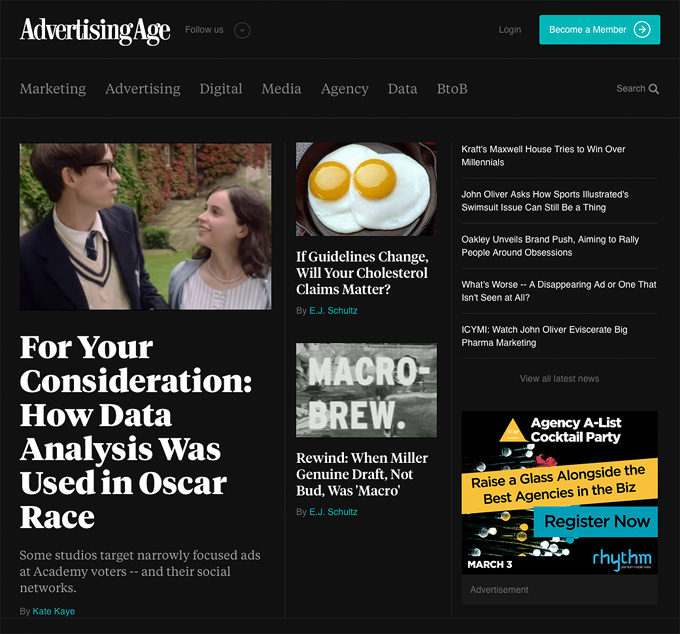Click Register Now in the ad
Screen dimensions: 680x634
(596, 521)
